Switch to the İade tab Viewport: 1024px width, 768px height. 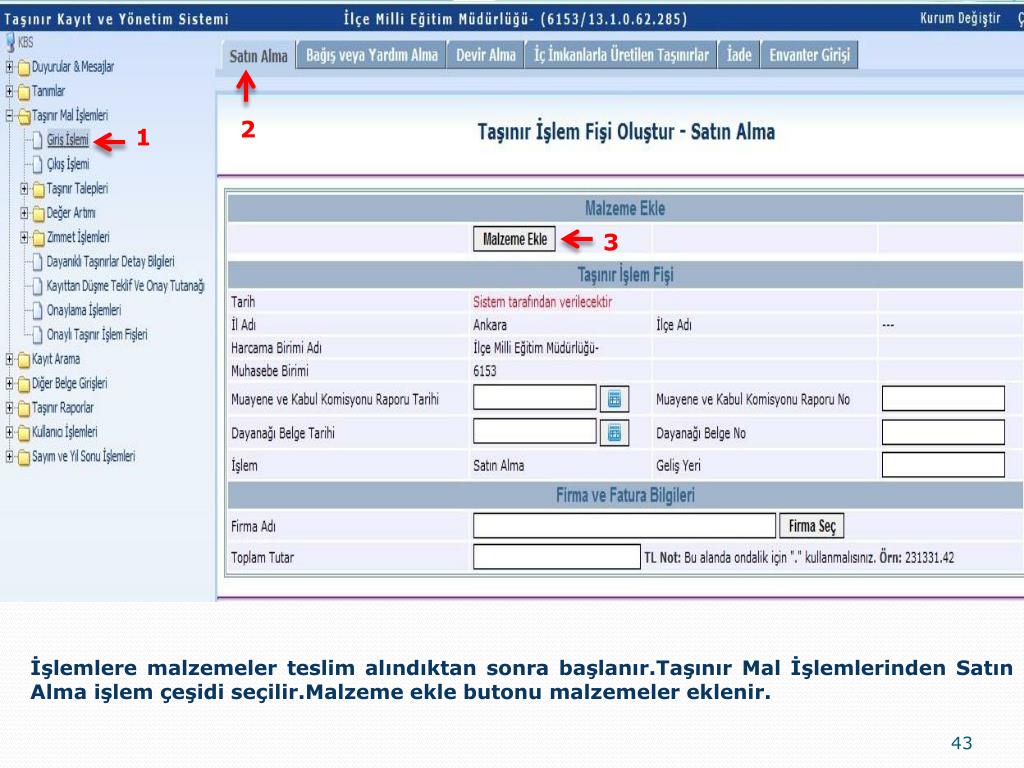click(739, 56)
